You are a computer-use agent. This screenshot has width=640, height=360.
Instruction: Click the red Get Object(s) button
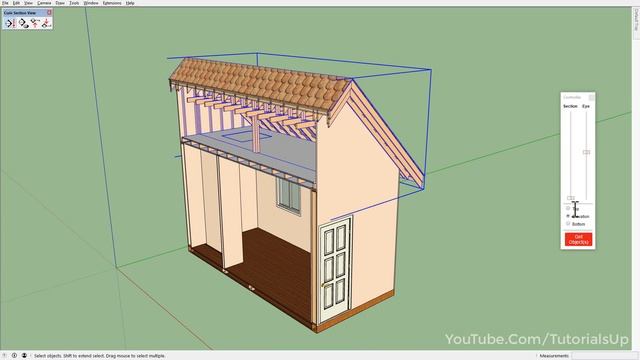(x=578, y=239)
